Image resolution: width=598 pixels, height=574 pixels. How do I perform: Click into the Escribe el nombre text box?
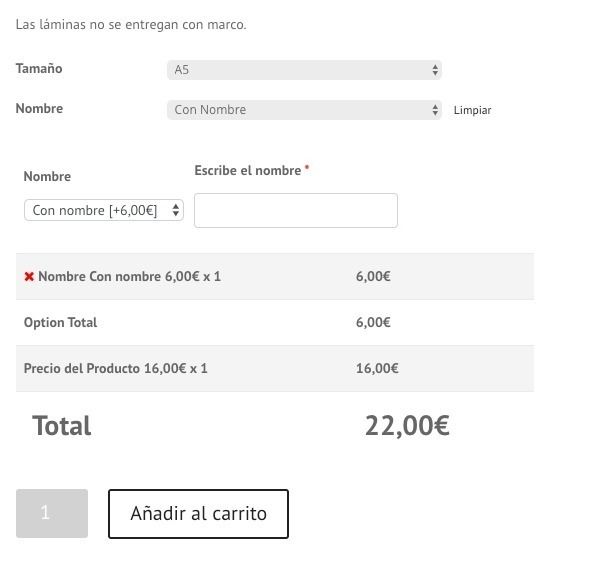(296, 211)
